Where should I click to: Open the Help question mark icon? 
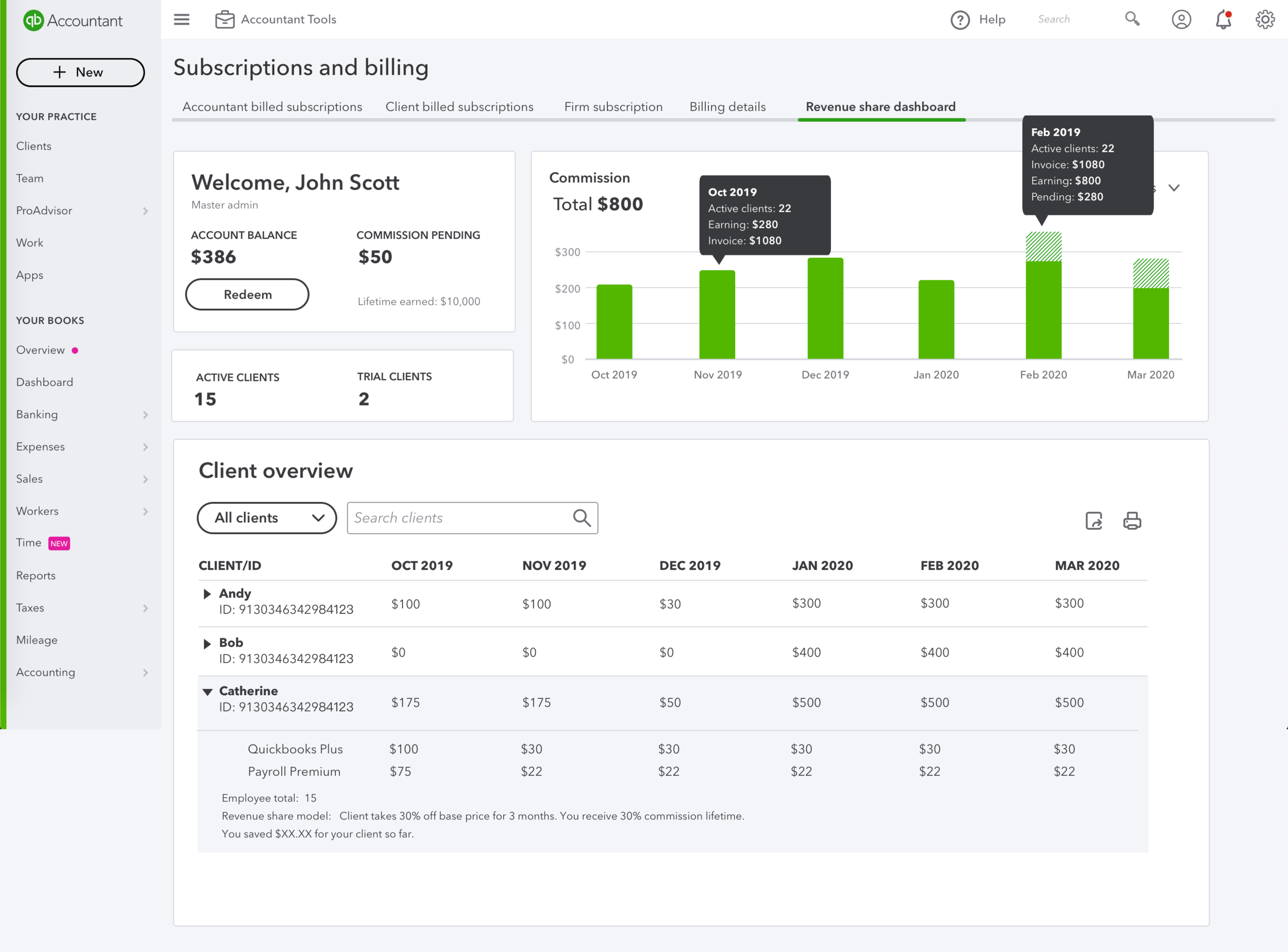pyautogui.click(x=960, y=20)
